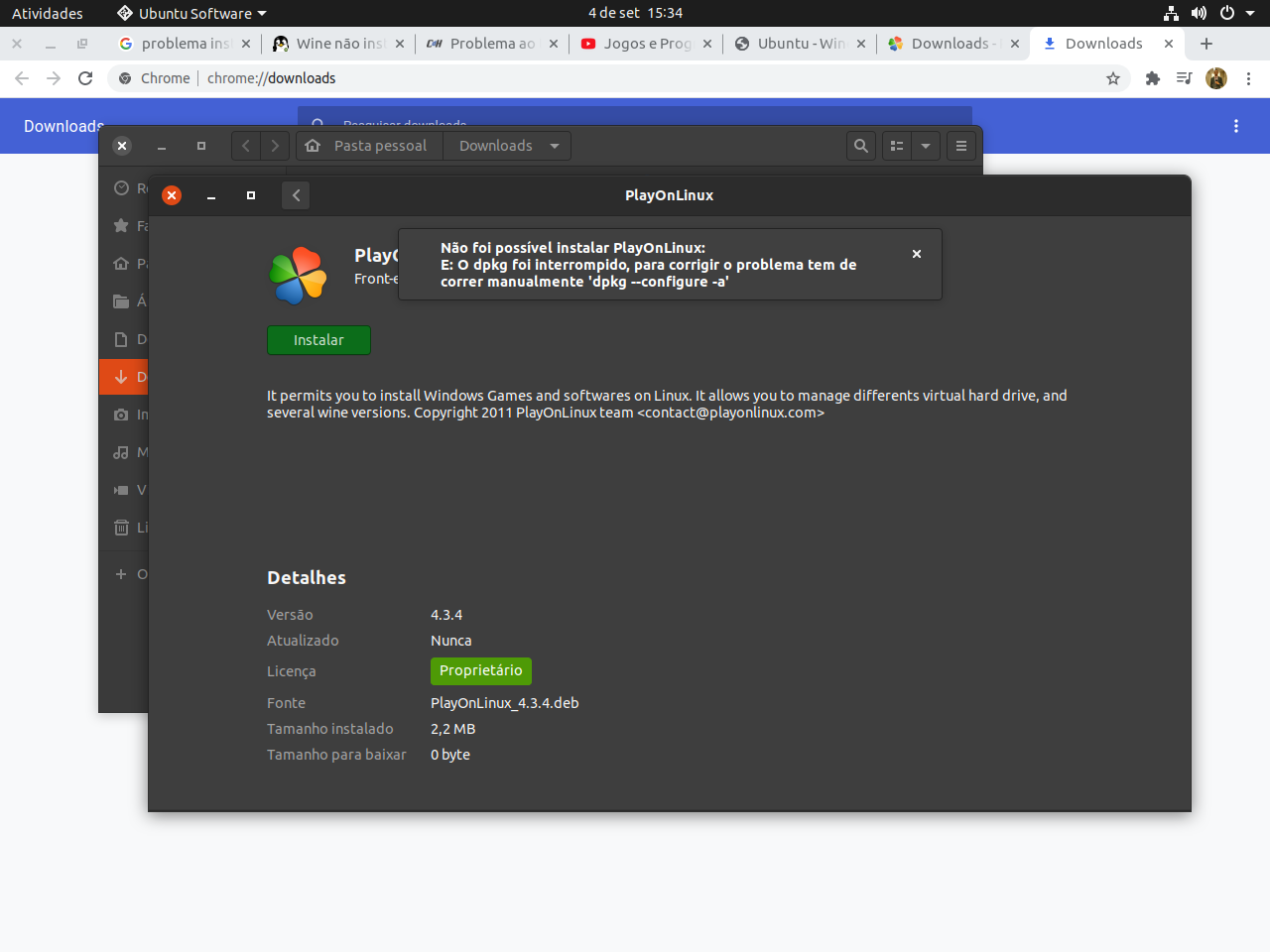Click file name PlayOnLinux_4.3.4.deb

click(x=504, y=703)
